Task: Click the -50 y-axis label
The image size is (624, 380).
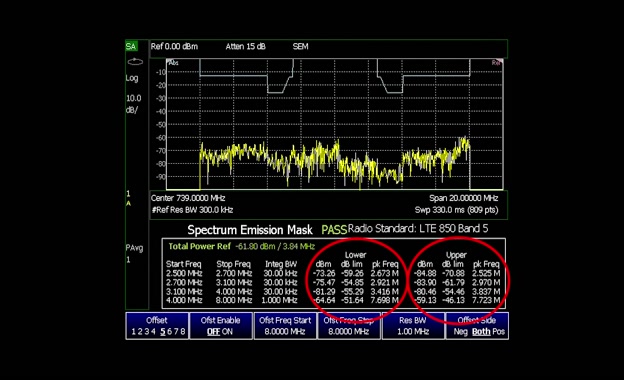Action: tap(161, 125)
